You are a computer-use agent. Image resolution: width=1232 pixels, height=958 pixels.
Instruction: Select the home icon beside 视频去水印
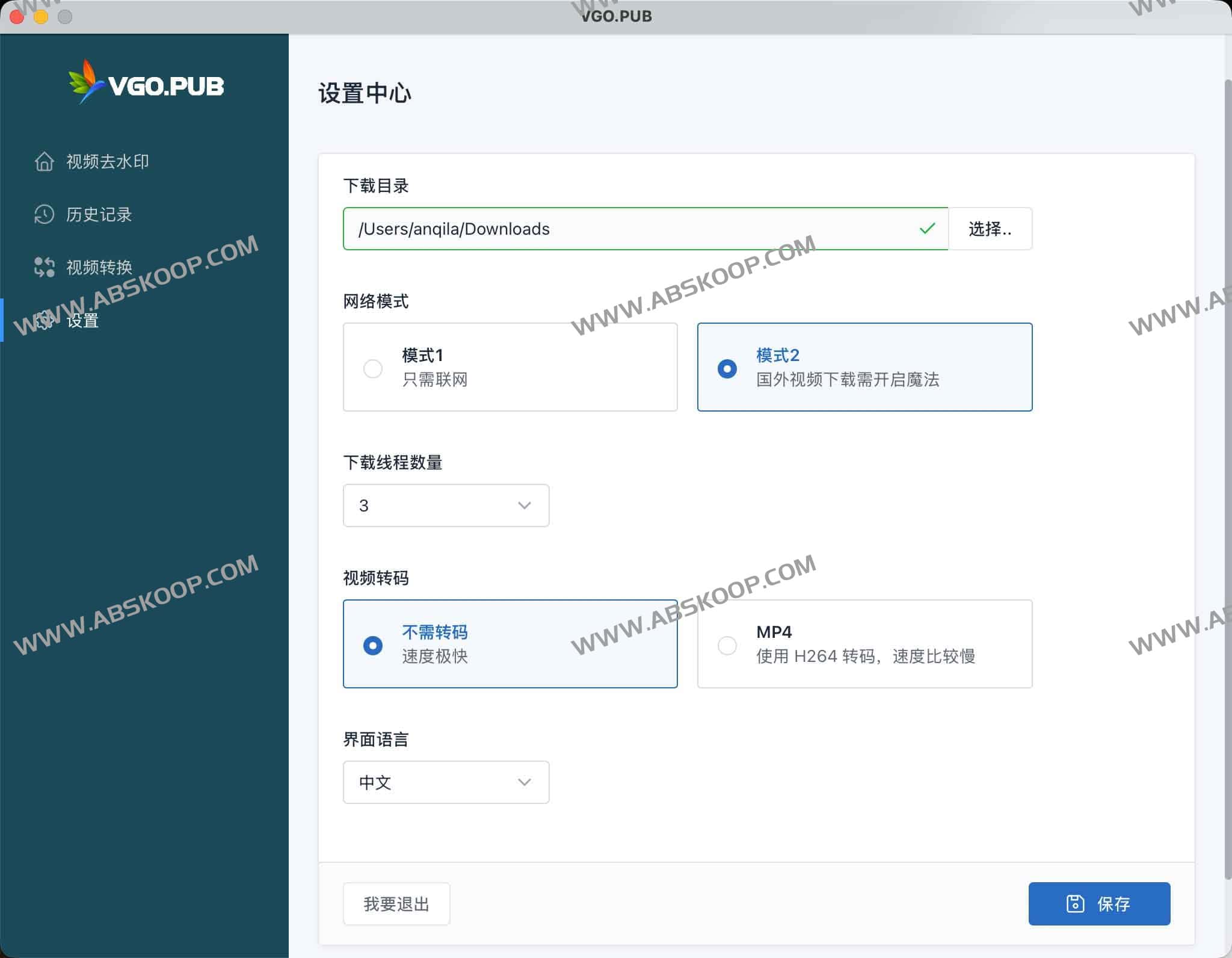tap(45, 161)
